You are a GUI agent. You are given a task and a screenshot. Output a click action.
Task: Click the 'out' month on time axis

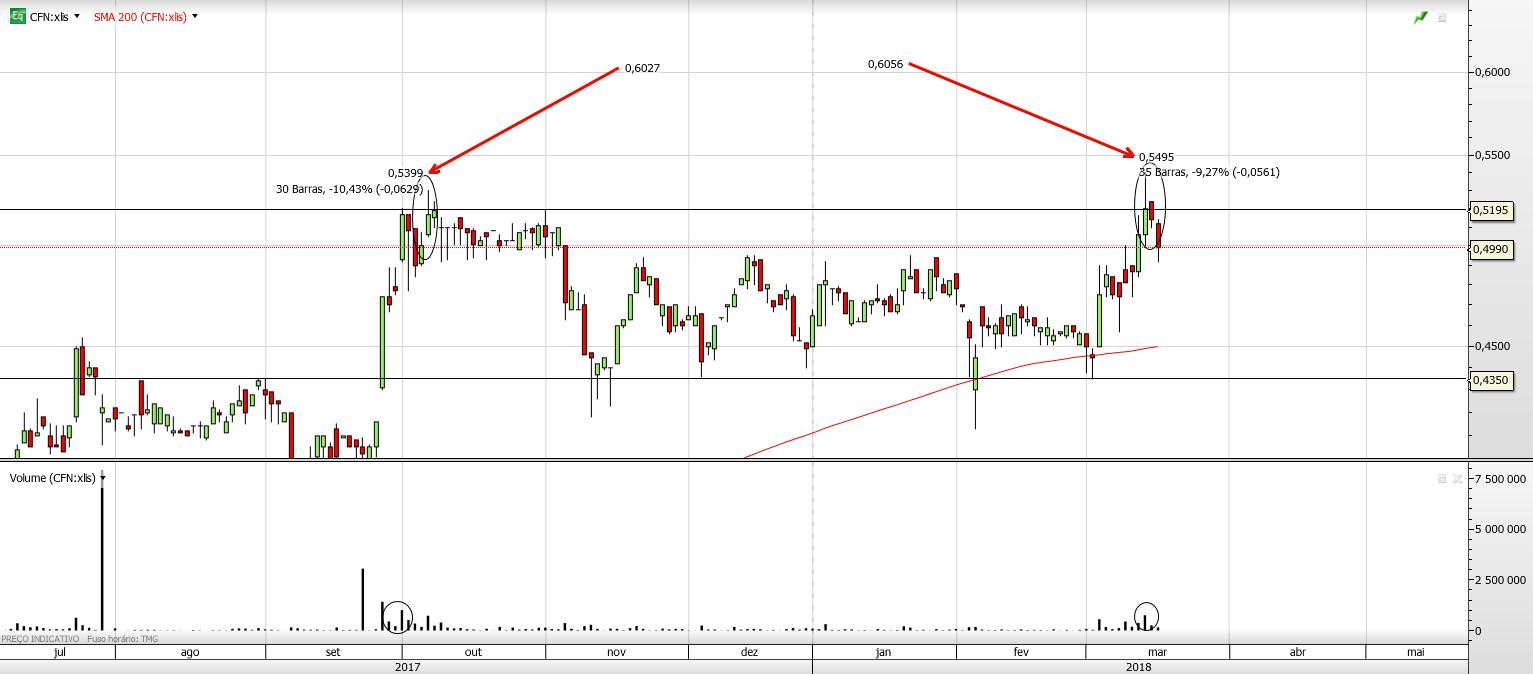point(473,652)
